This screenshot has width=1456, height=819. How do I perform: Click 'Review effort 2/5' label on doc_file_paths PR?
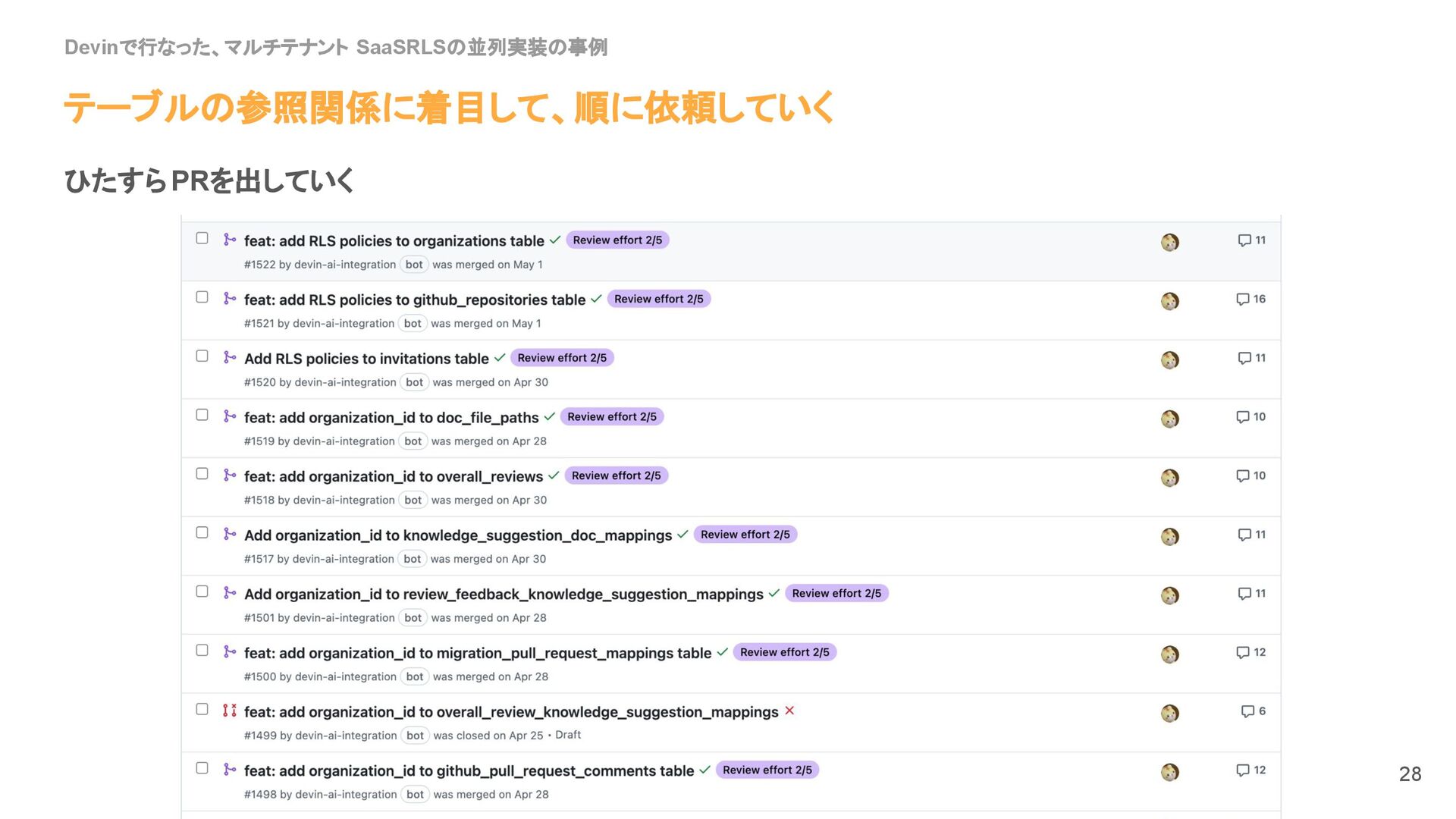click(612, 417)
